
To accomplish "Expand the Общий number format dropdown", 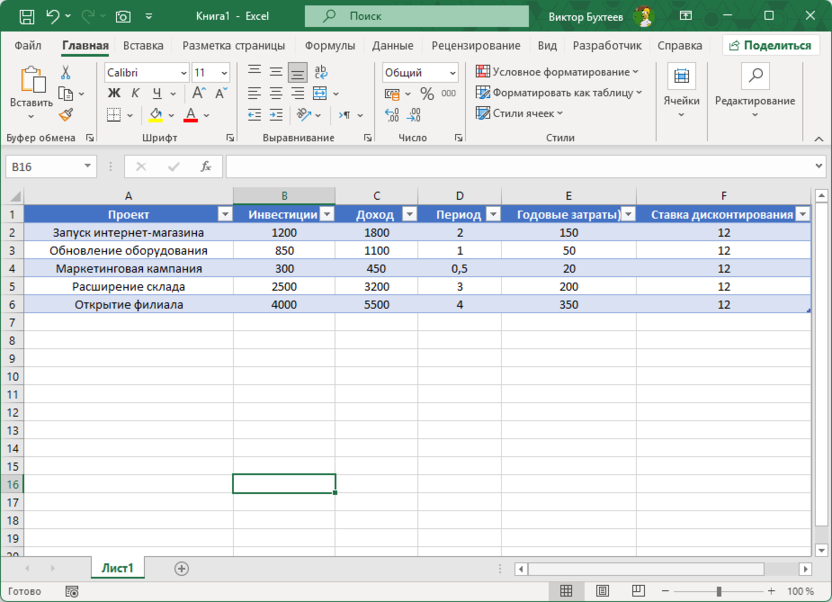I will tap(452, 73).
